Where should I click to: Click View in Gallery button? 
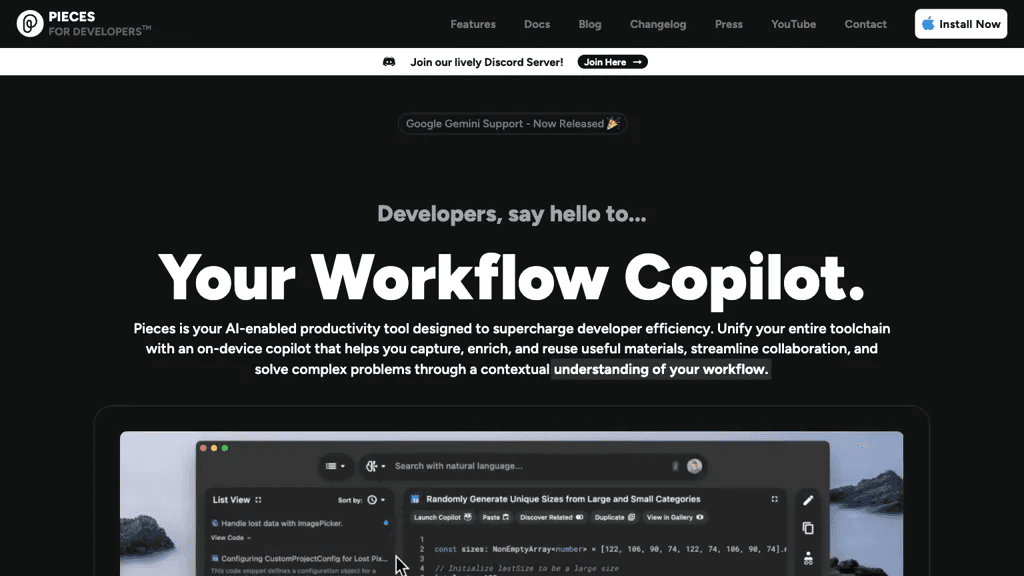(x=675, y=517)
